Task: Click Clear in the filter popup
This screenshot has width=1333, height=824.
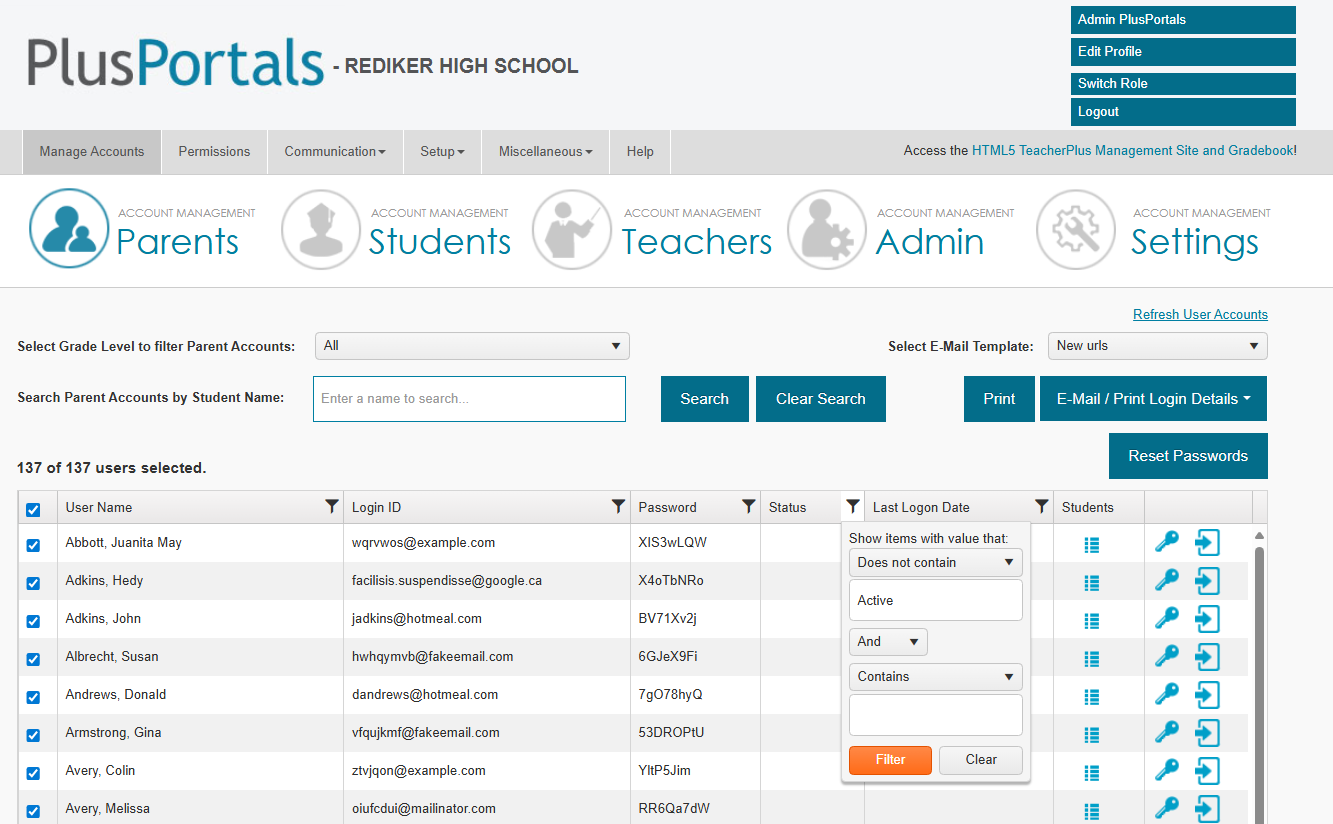Action: pyautogui.click(x=981, y=760)
